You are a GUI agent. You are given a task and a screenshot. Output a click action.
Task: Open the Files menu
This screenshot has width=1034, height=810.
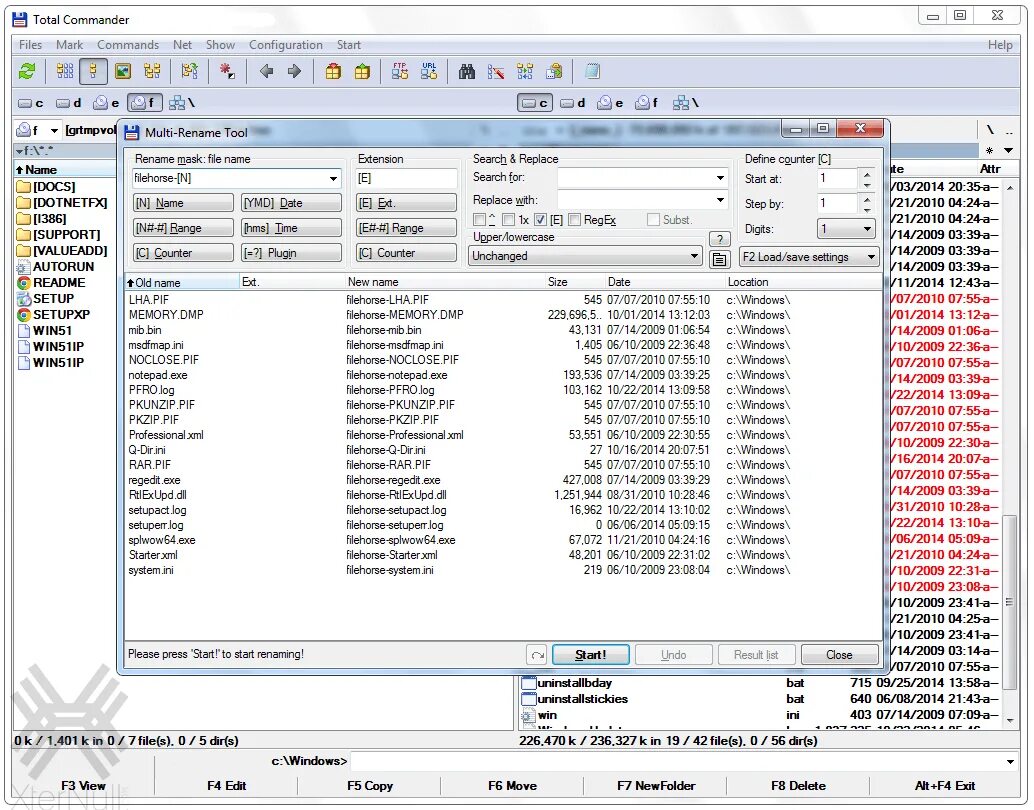(30, 45)
